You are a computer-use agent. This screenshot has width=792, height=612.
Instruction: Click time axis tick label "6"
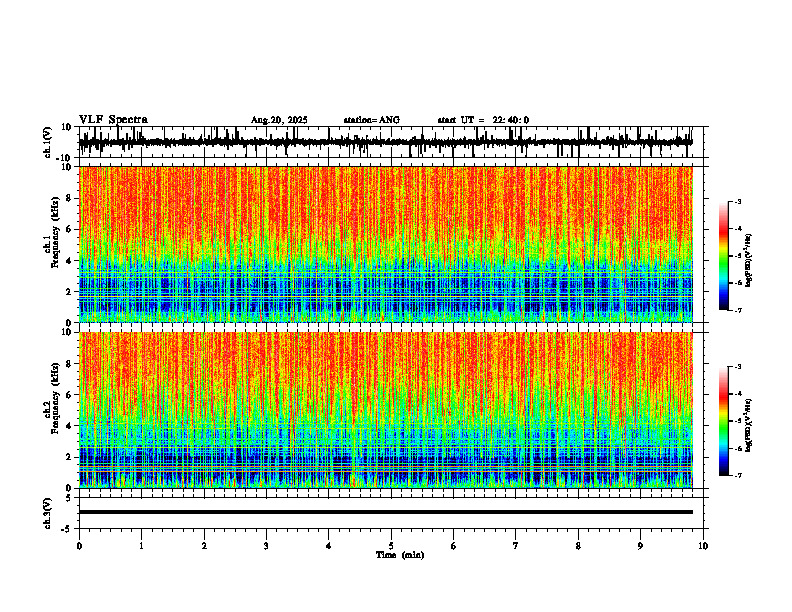point(454,546)
